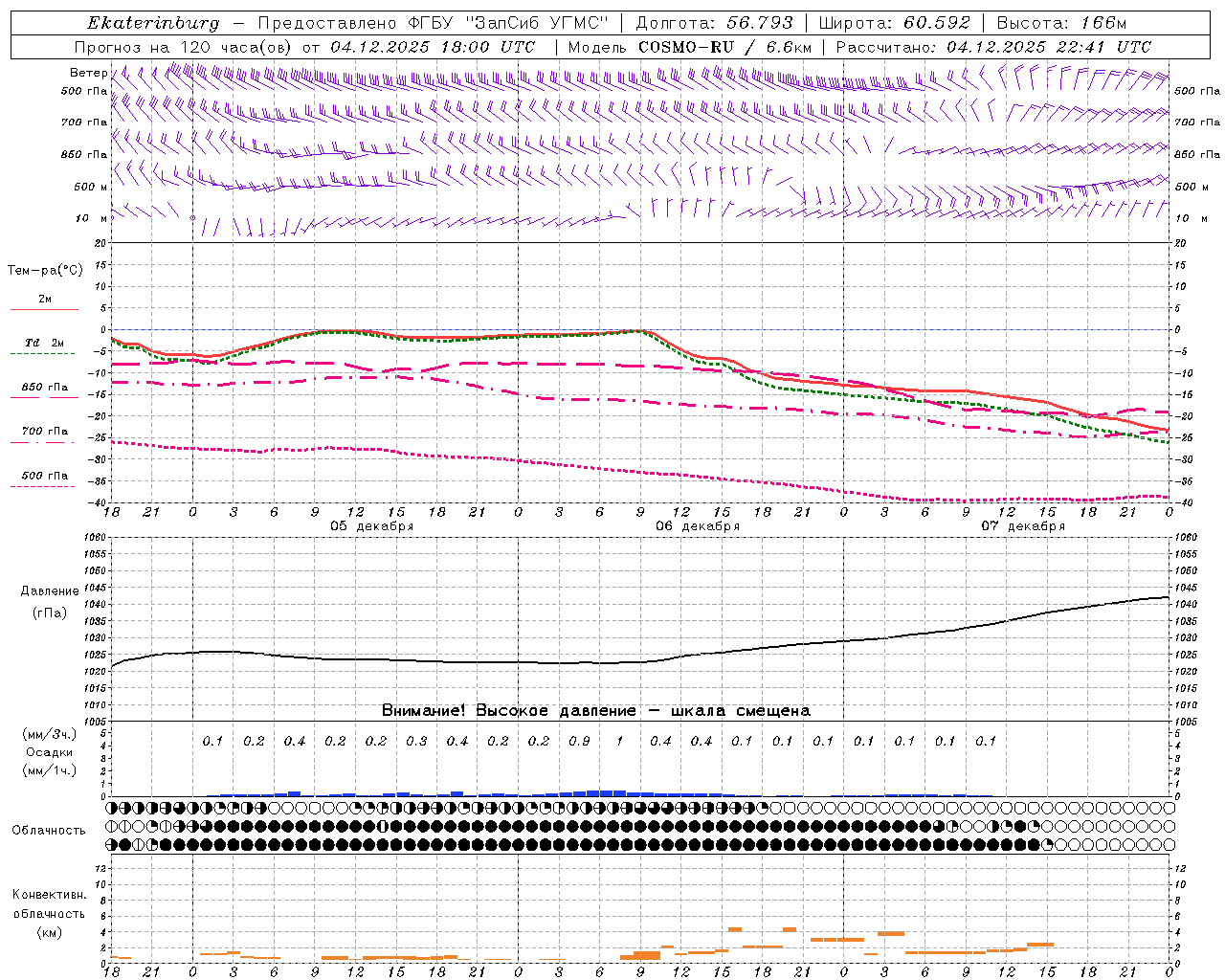Click the Ветер wind panel label
1225x980 pixels.
88,73
